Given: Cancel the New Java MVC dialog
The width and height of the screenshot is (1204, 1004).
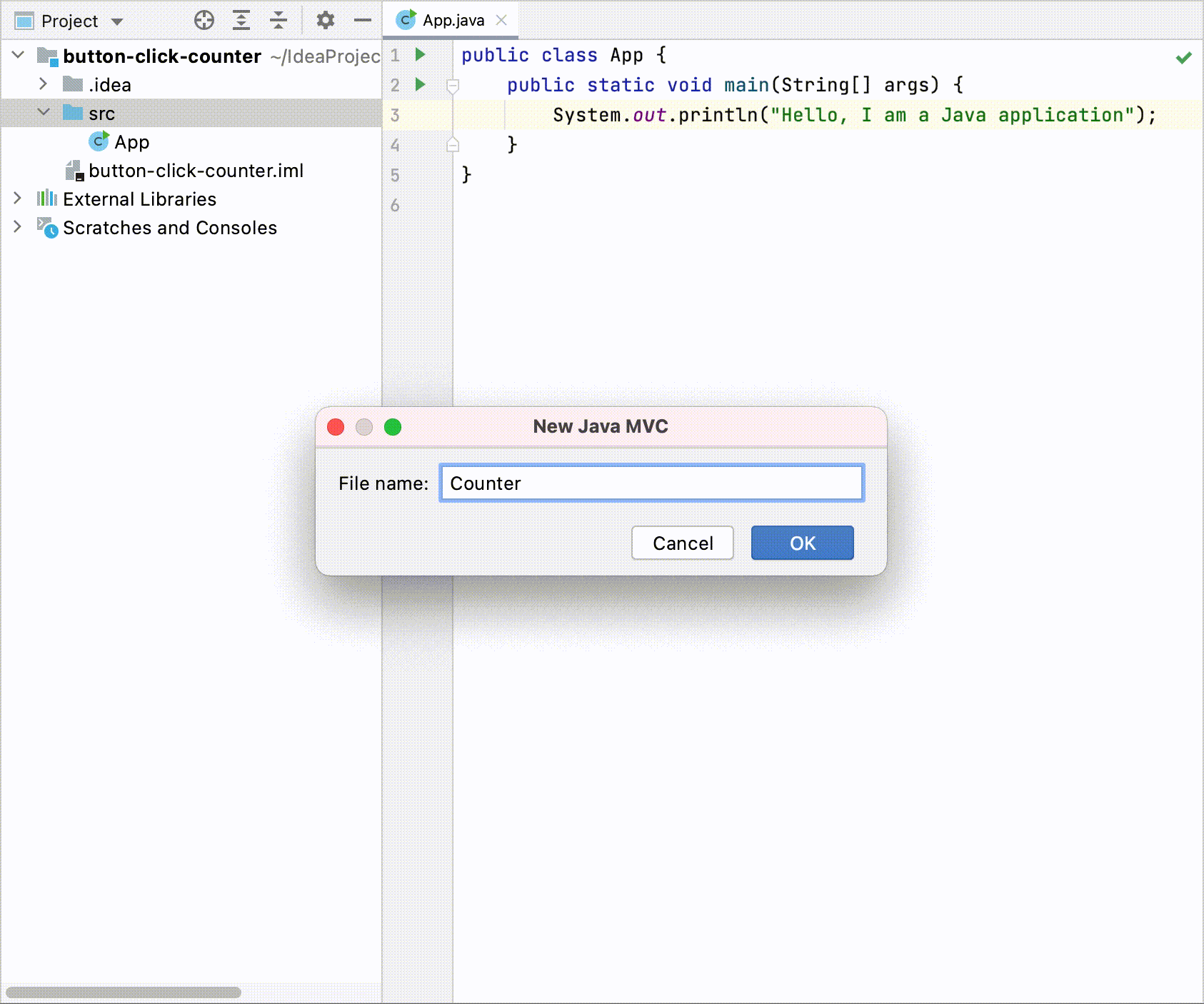Looking at the screenshot, I should pyautogui.click(x=682, y=543).
